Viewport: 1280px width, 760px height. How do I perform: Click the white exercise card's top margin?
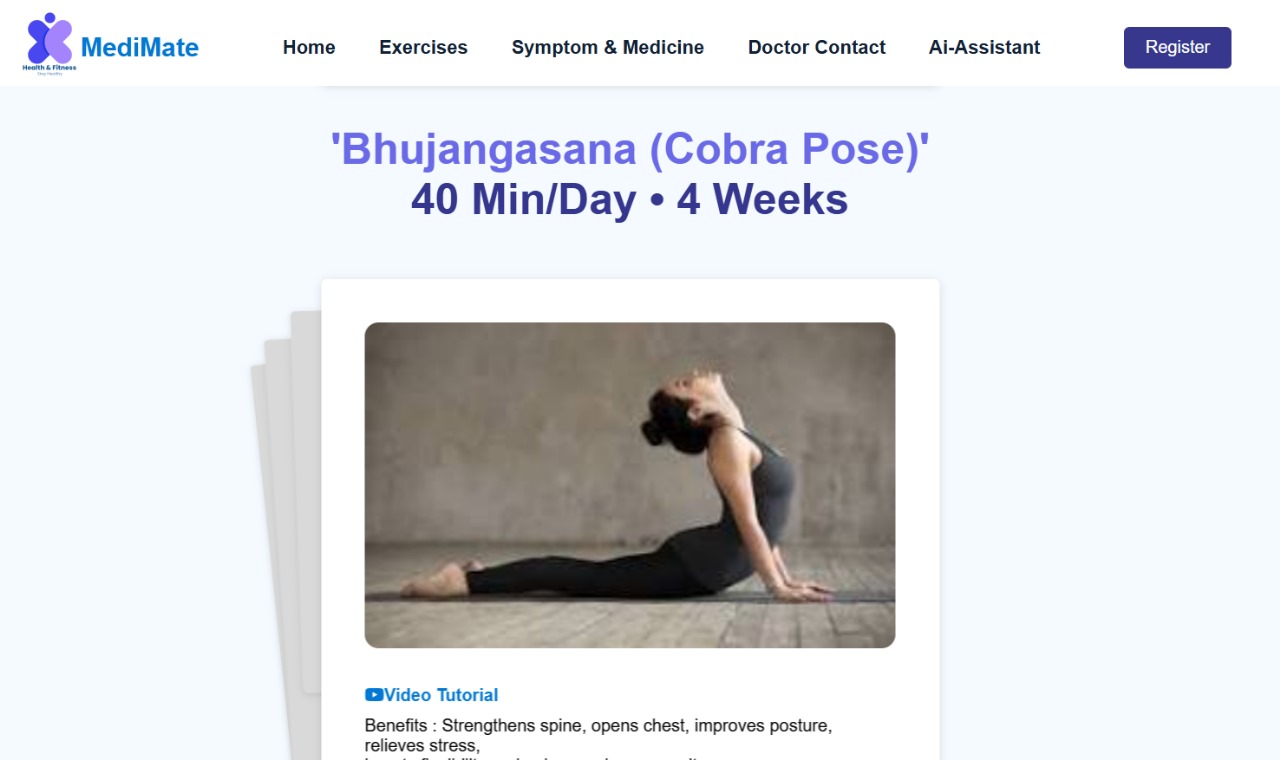630,300
